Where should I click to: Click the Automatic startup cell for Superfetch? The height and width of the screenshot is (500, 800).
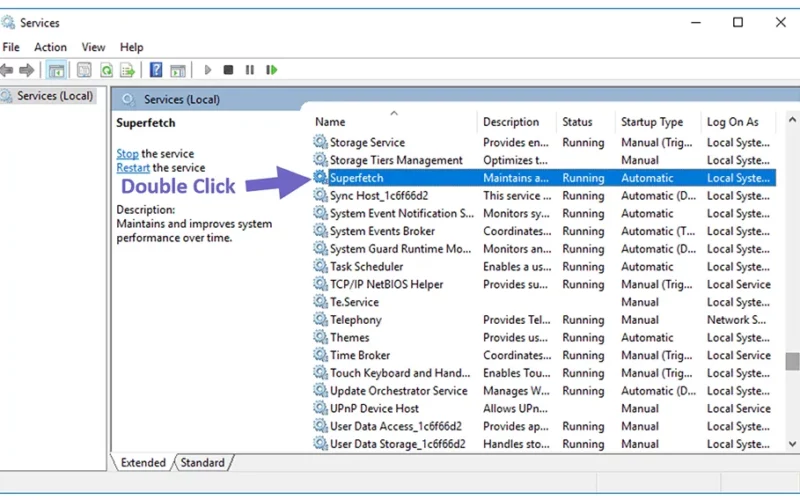[647, 178]
